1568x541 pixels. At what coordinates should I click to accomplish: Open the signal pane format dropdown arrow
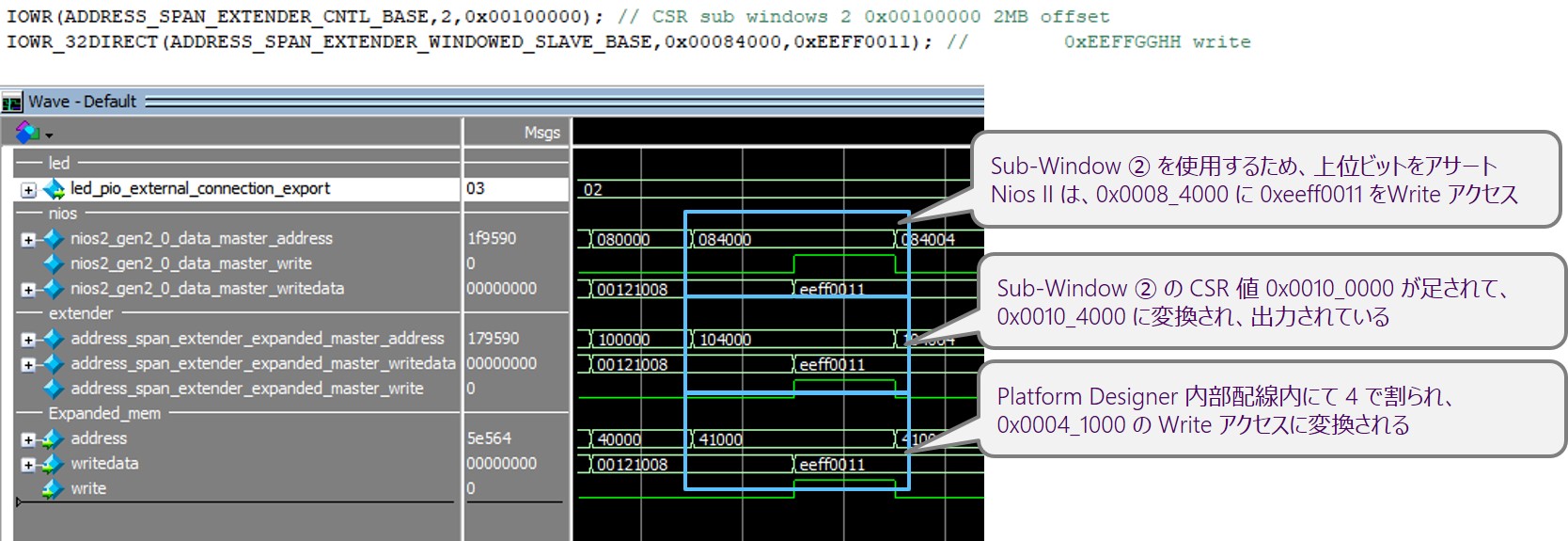tap(49, 135)
